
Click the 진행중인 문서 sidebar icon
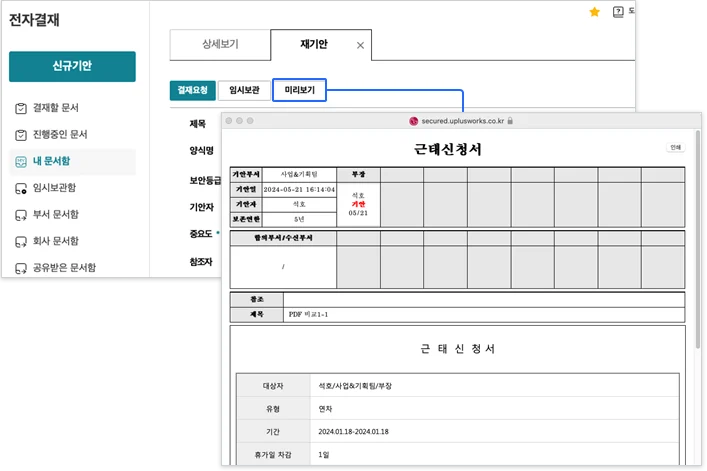click(21, 134)
